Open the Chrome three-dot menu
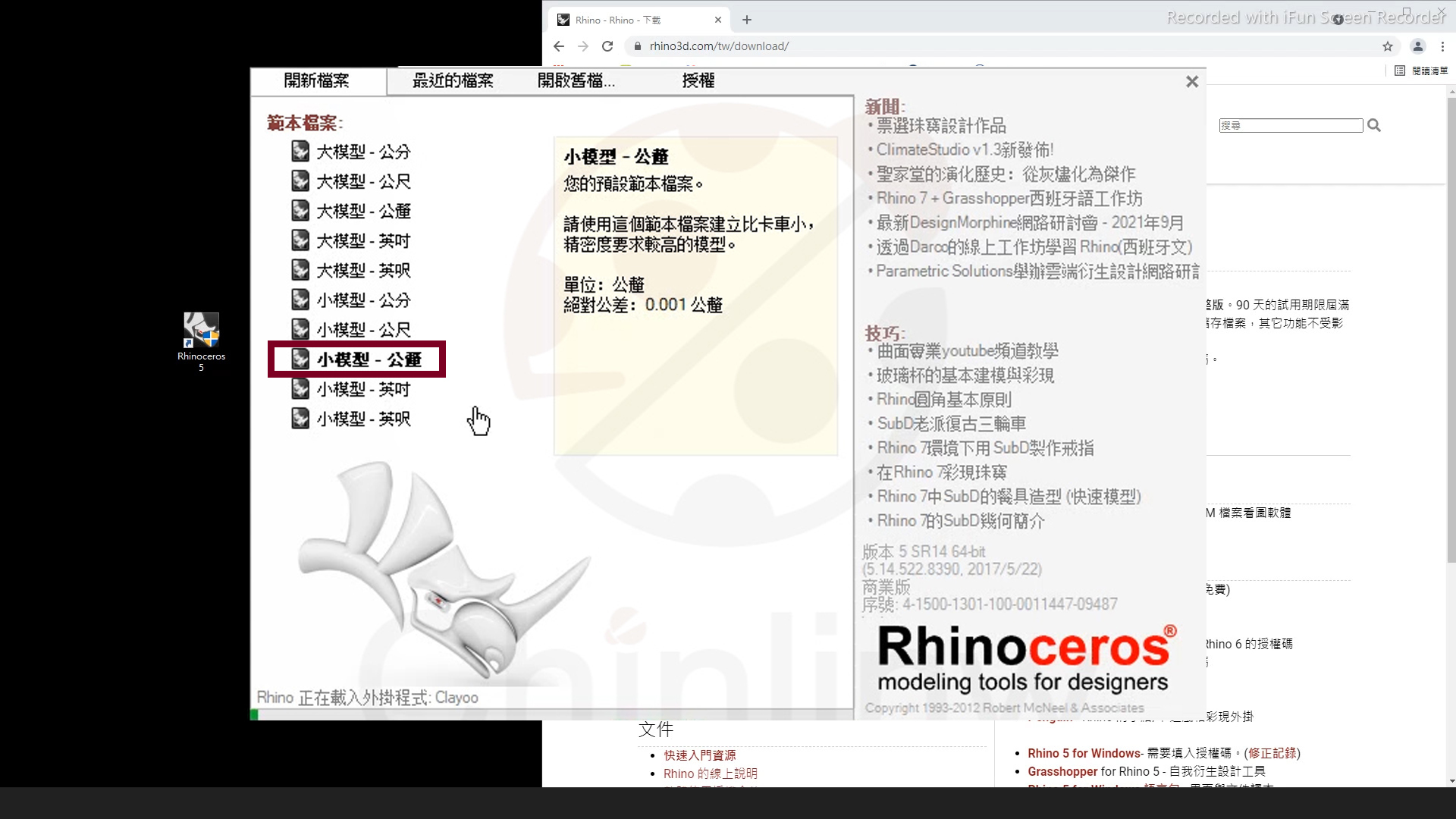 click(x=1442, y=46)
